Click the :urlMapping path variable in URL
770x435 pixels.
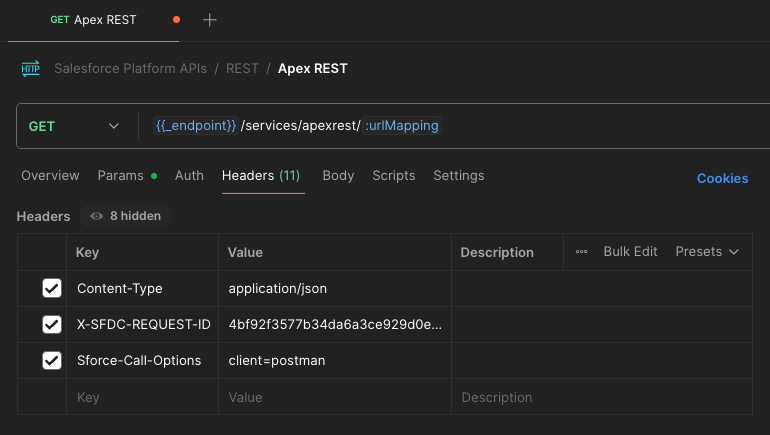click(402, 126)
